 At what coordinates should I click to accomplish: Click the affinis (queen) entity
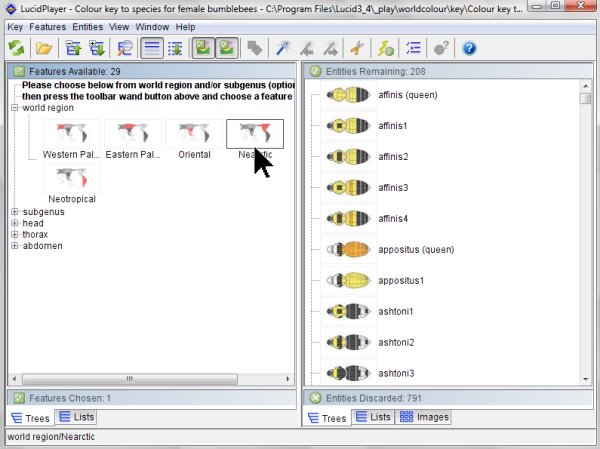click(408, 95)
